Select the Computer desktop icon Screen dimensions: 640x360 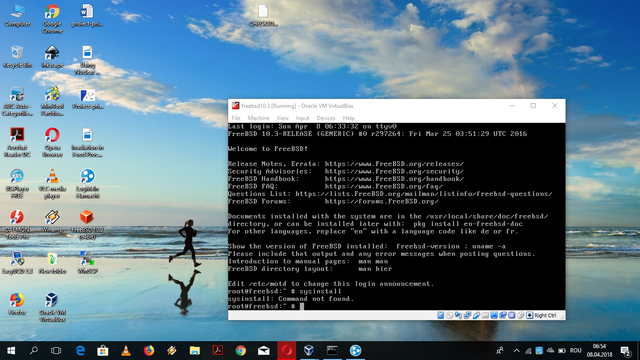point(17,16)
